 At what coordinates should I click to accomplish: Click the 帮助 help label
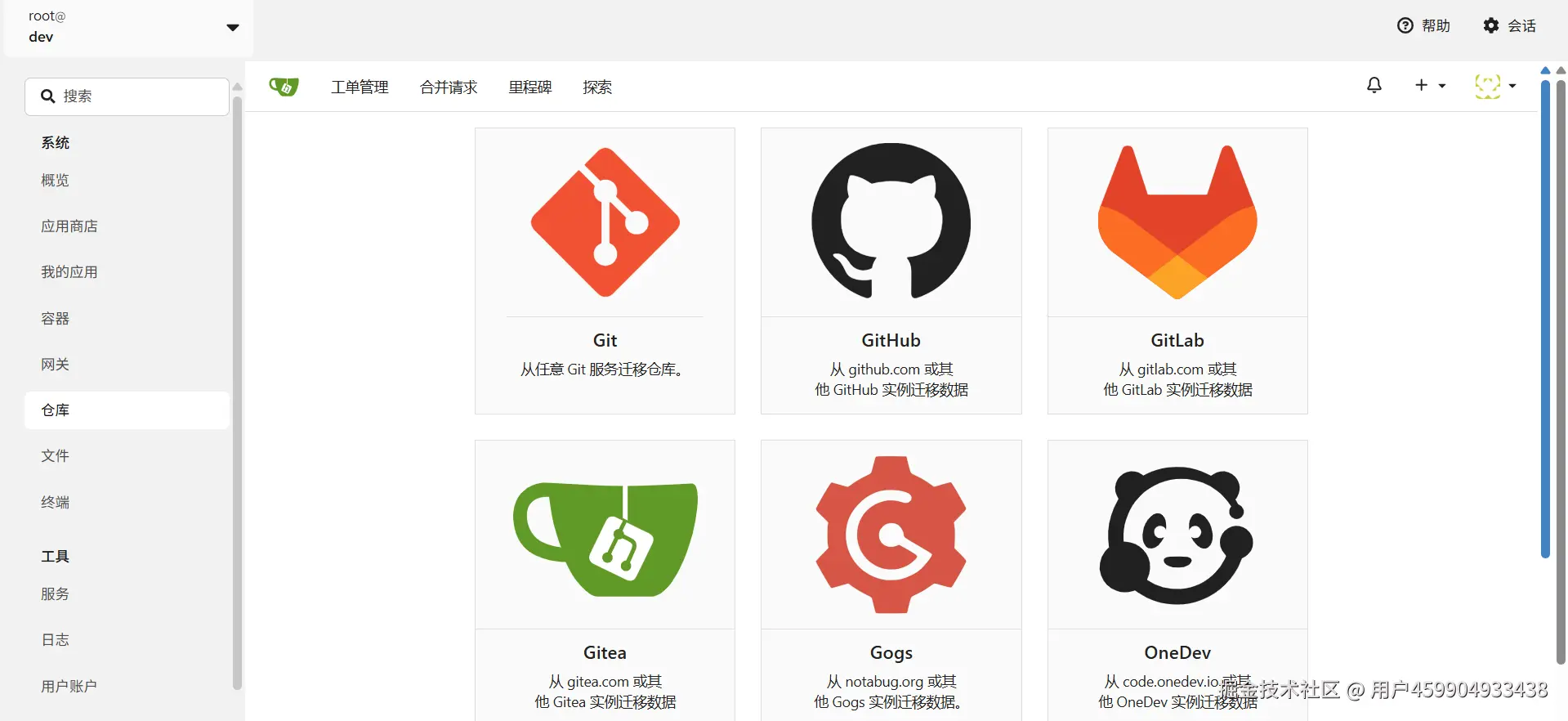[1436, 26]
